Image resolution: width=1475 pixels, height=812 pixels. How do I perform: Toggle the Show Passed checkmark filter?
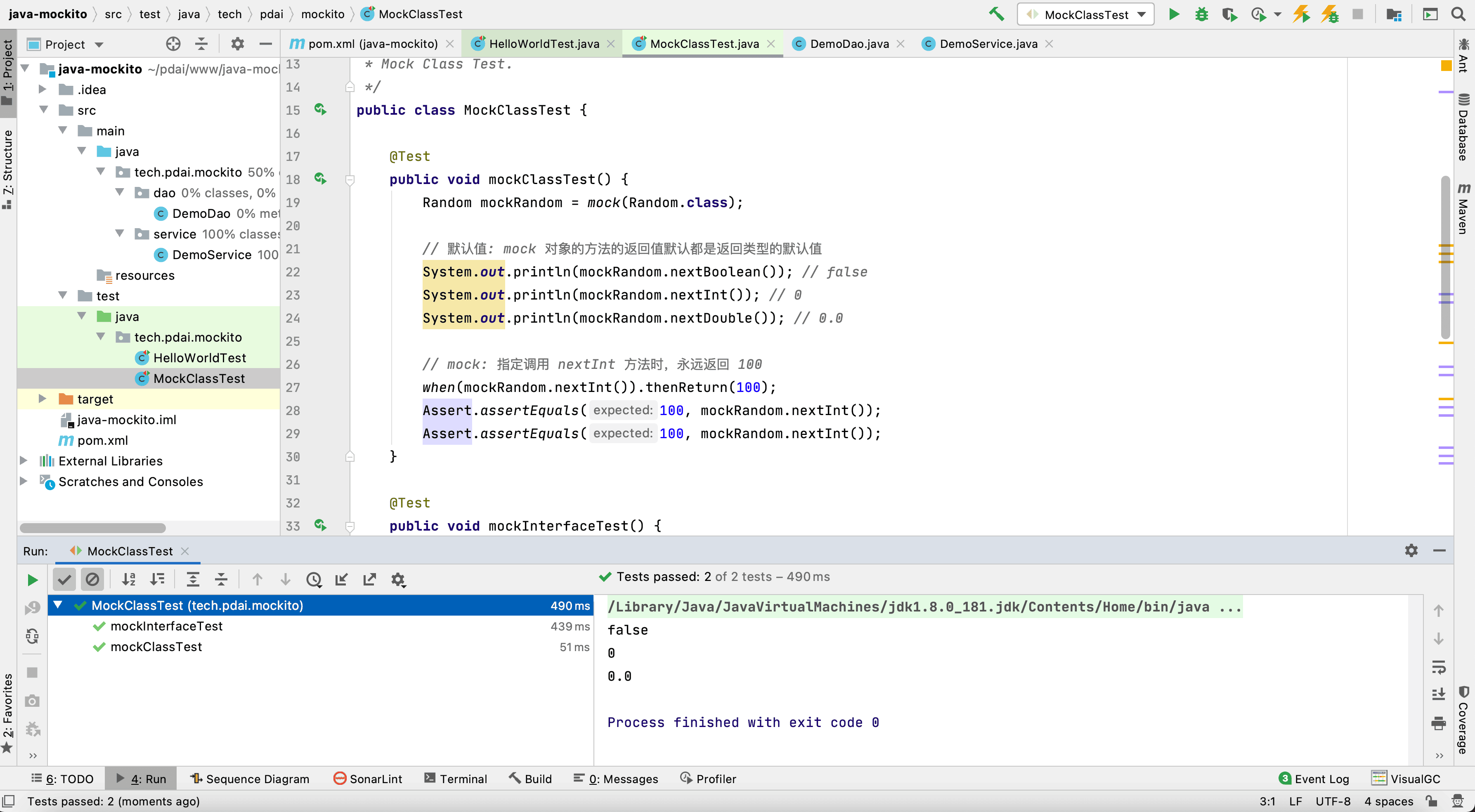(65, 580)
